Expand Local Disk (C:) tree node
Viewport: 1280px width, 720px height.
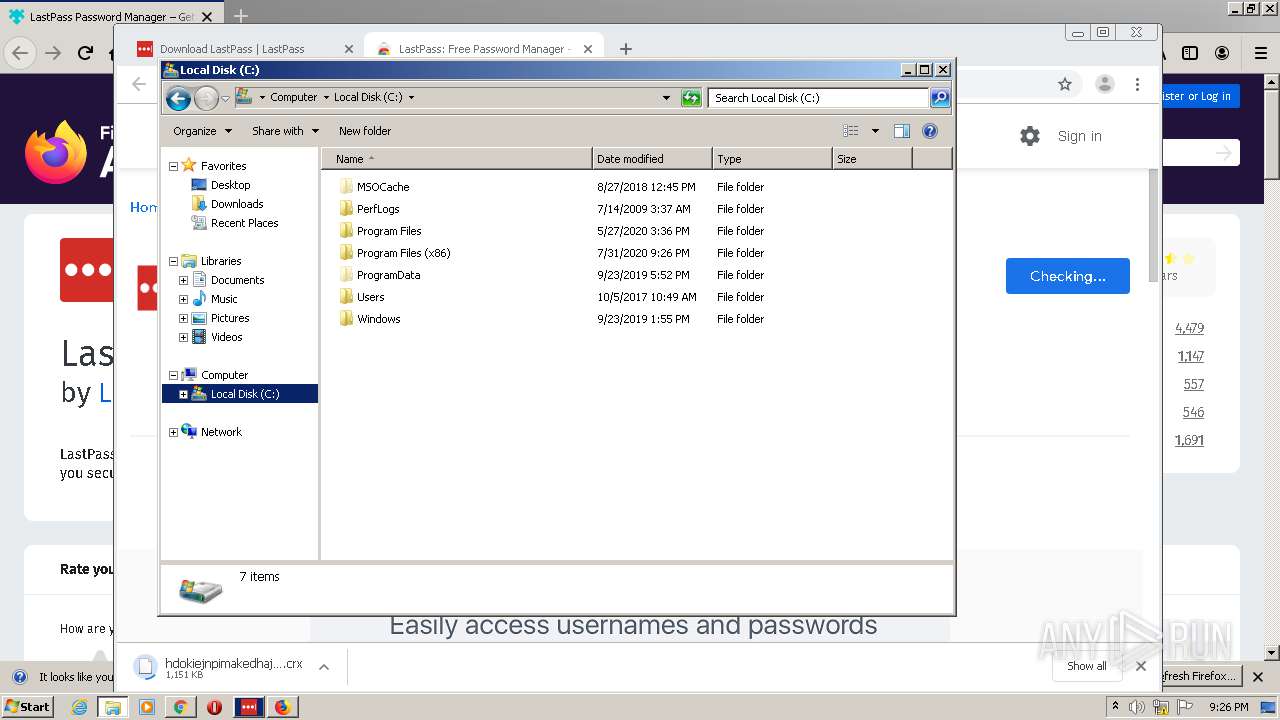(183, 394)
